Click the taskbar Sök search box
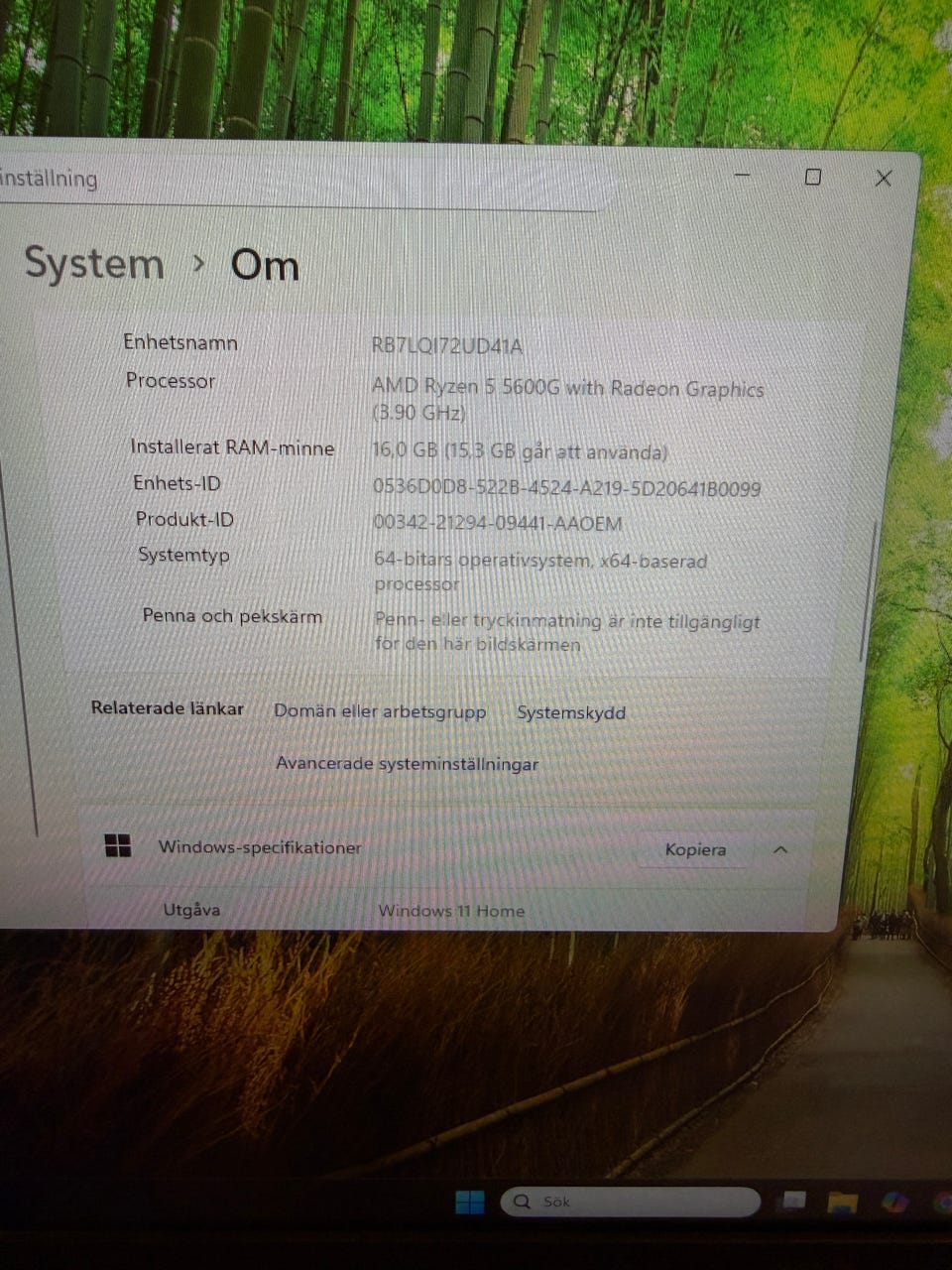The height and width of the screenshot is (1270, 952). coord(631,1202)
